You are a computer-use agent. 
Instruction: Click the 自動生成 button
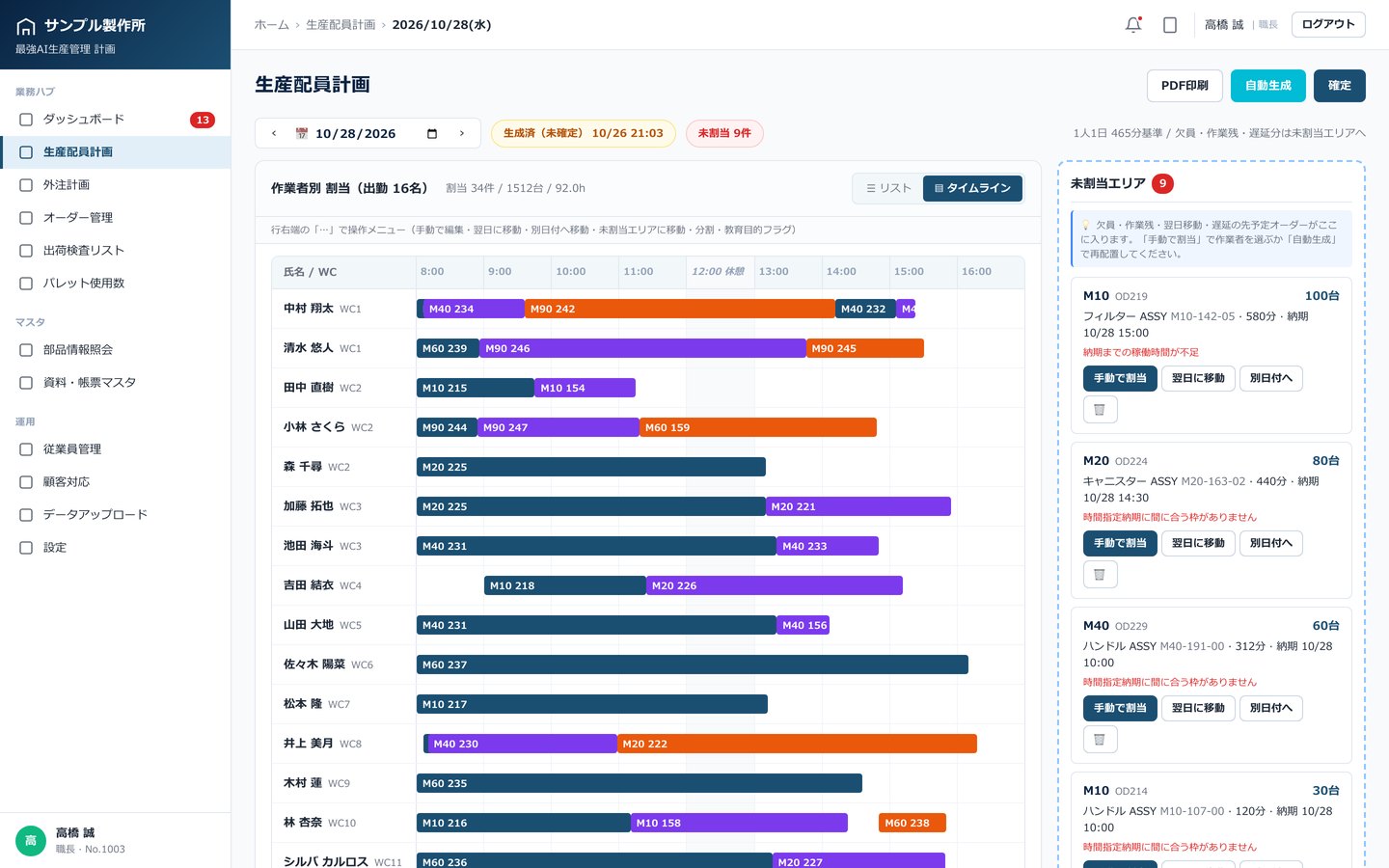pyautogui.click(x=1267, y=86)
